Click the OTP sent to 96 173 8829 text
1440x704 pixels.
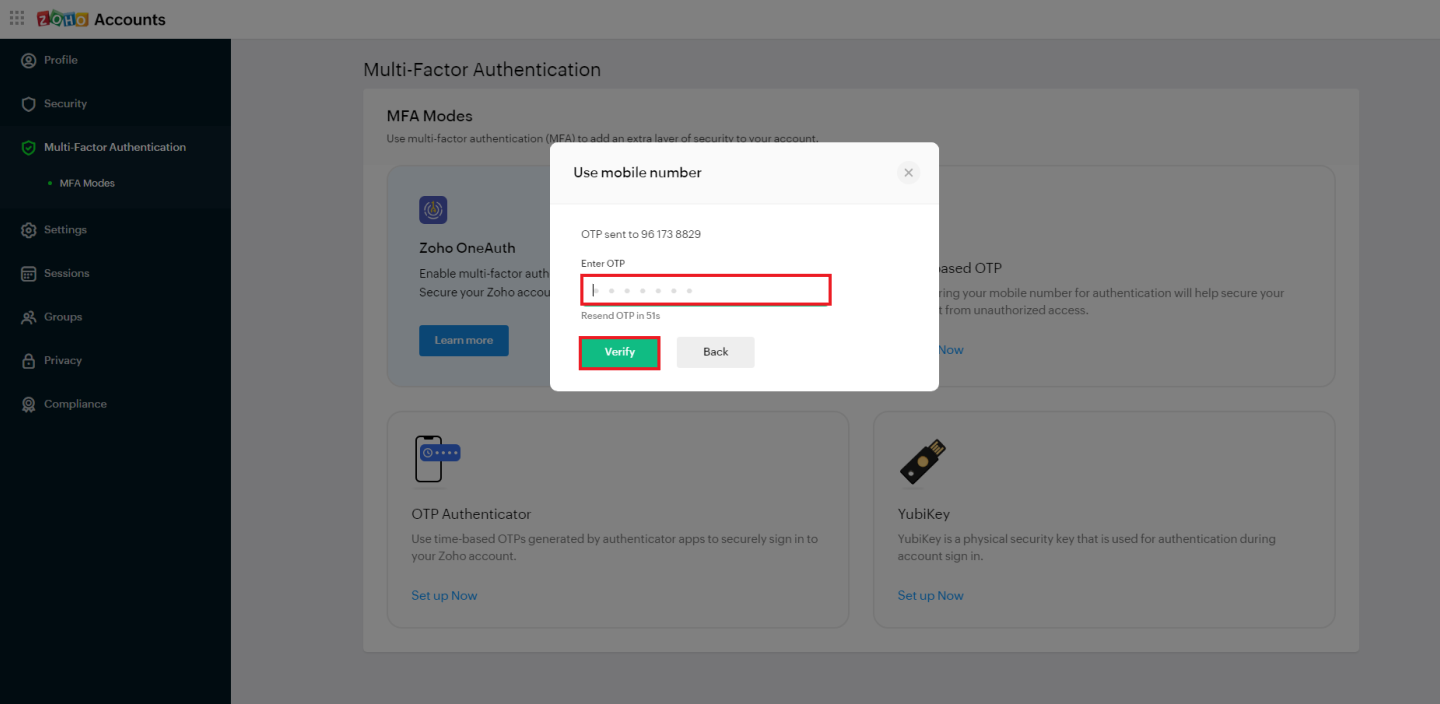click(641, 234)
